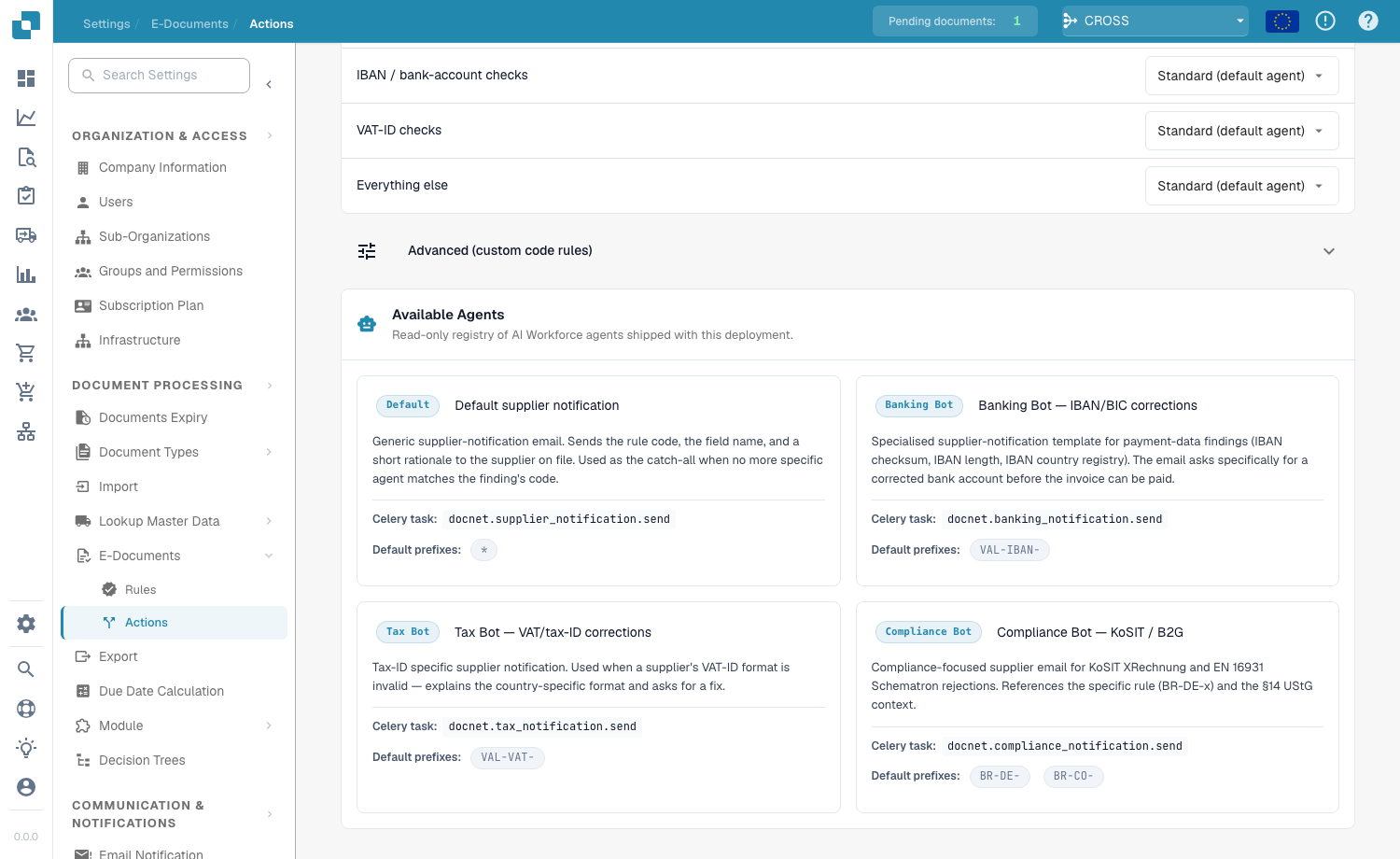
Task: Expand the Lookup Master Data submenu
Action: [x=269, y=521]
